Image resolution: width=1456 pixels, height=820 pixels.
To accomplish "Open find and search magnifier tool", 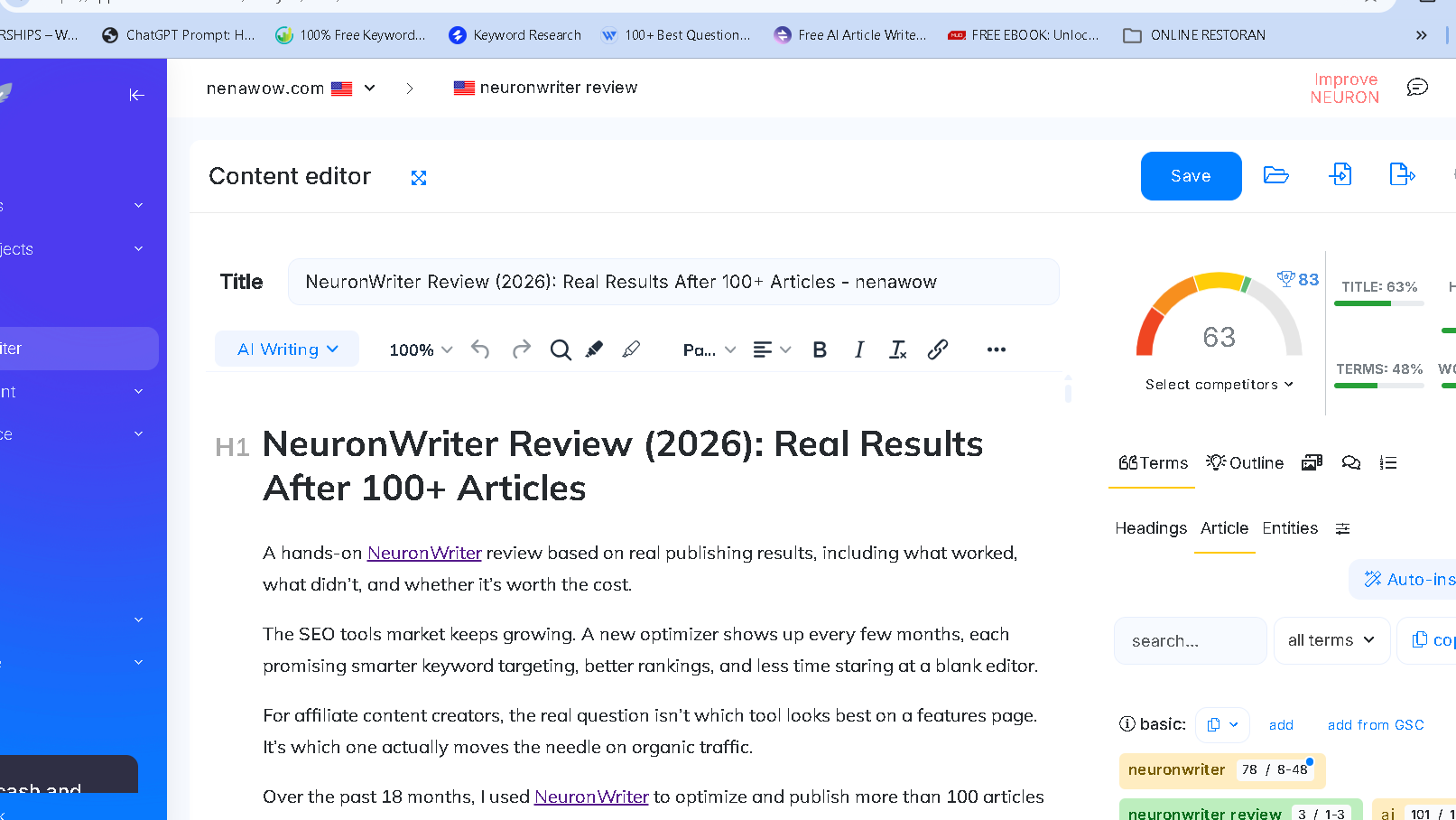I will (x=561, y=349).
